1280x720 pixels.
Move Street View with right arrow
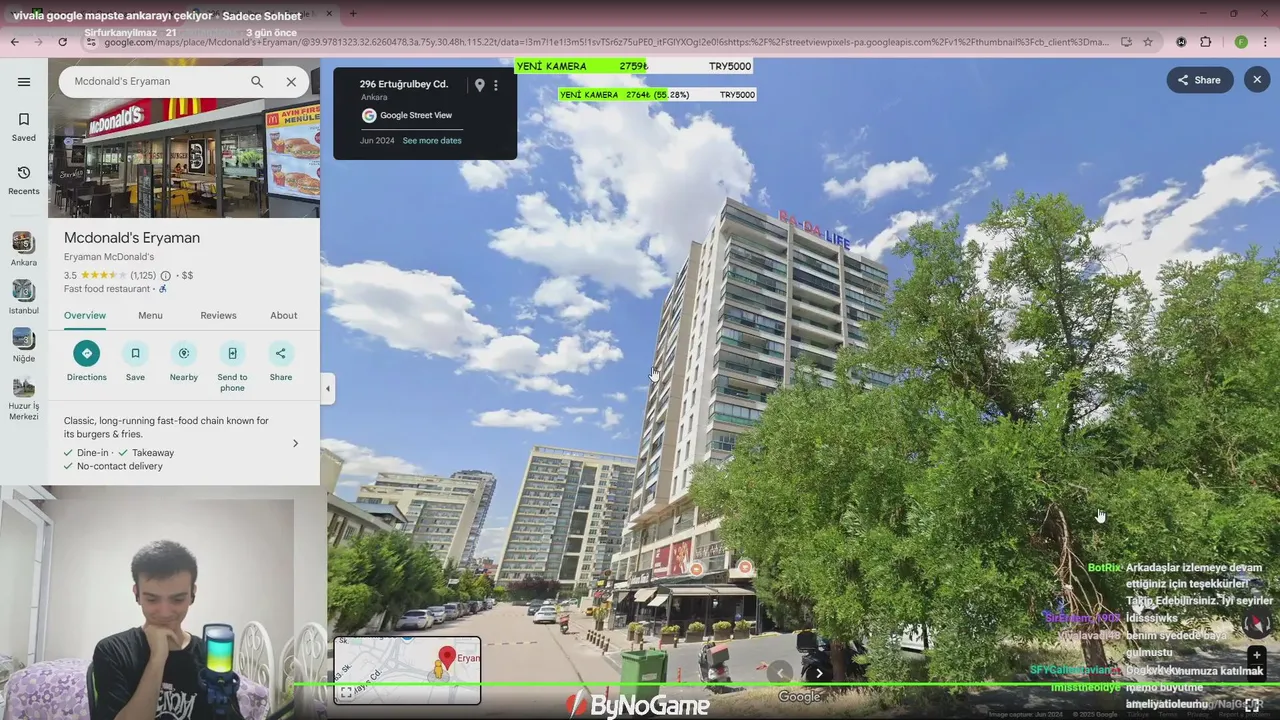tap(819, 673)
